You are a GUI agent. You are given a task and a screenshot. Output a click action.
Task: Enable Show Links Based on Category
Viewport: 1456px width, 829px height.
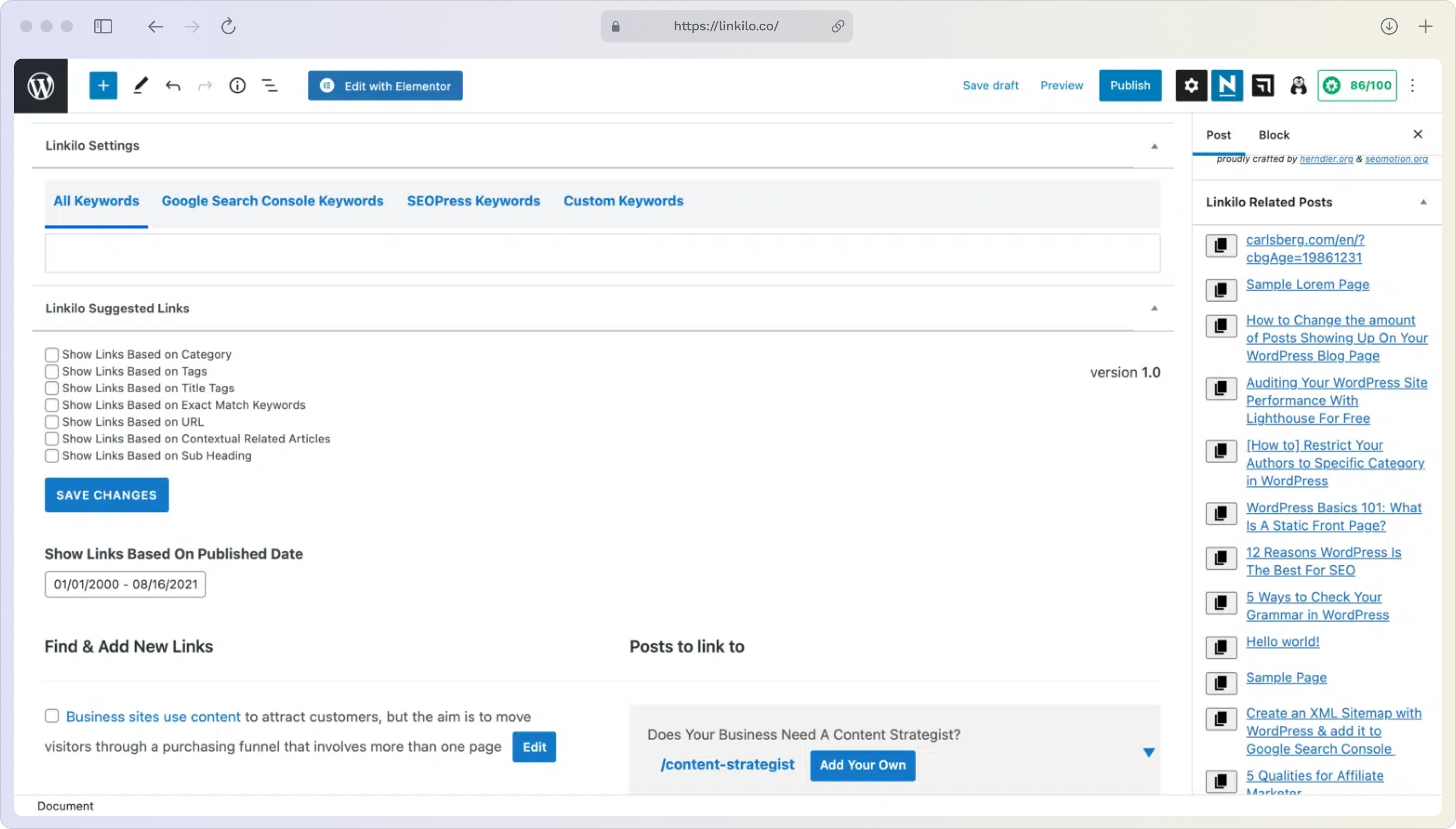pos(52,355)
